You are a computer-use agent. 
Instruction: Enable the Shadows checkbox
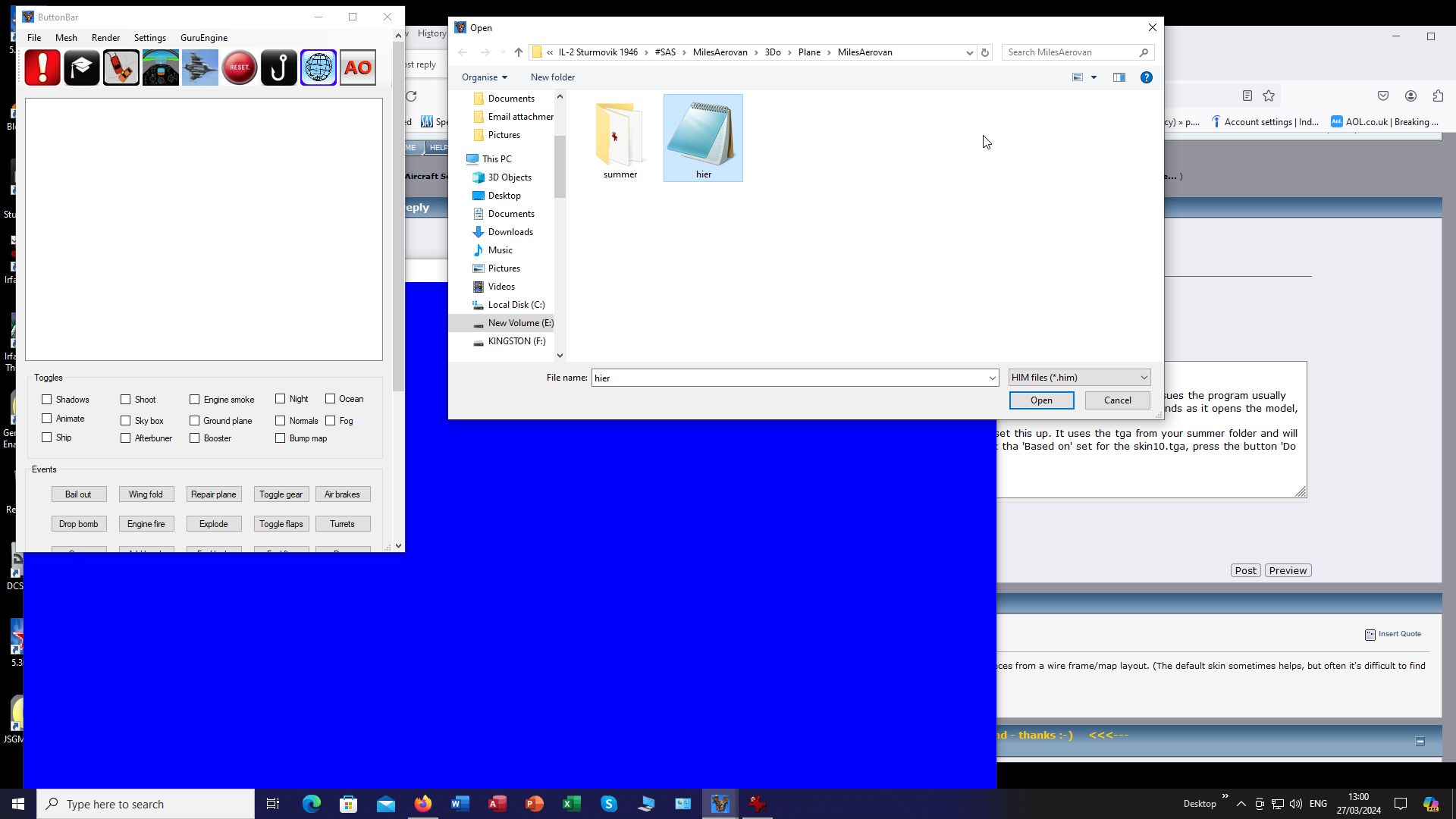47,399
